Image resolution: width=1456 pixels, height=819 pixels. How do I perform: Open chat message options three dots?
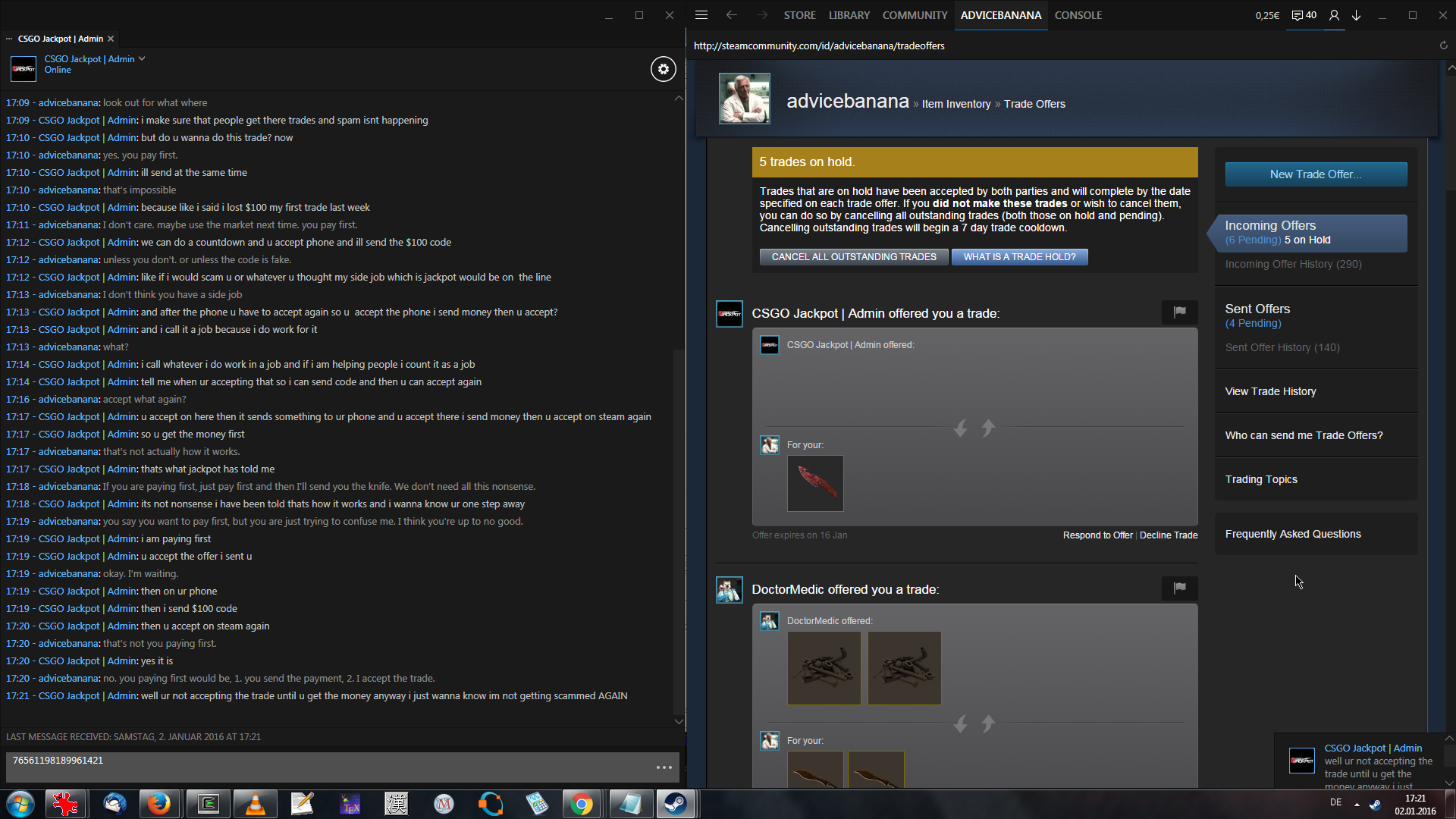[x=664, y=767]
